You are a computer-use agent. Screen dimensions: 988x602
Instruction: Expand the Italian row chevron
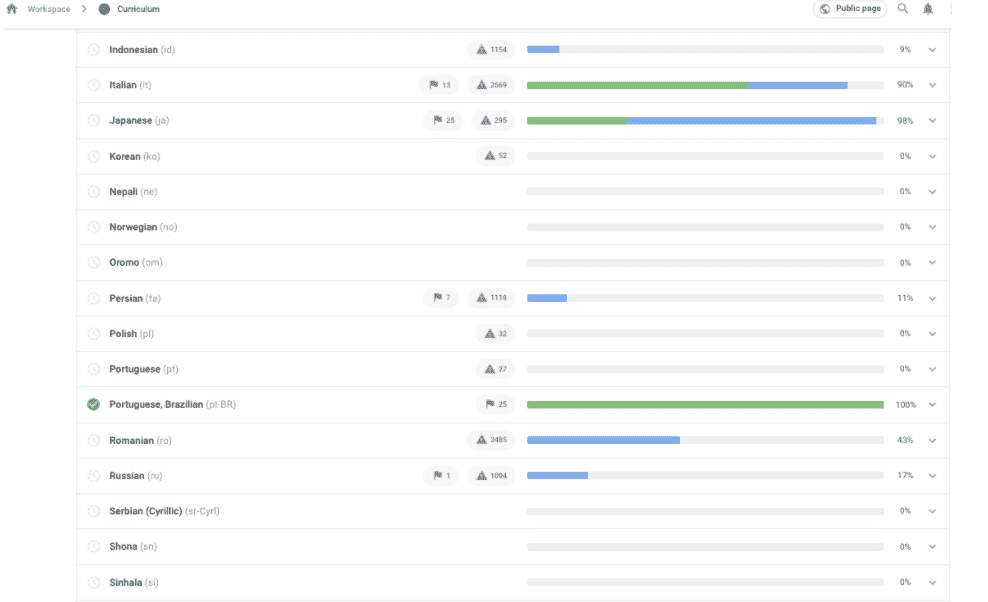(932, 85)
